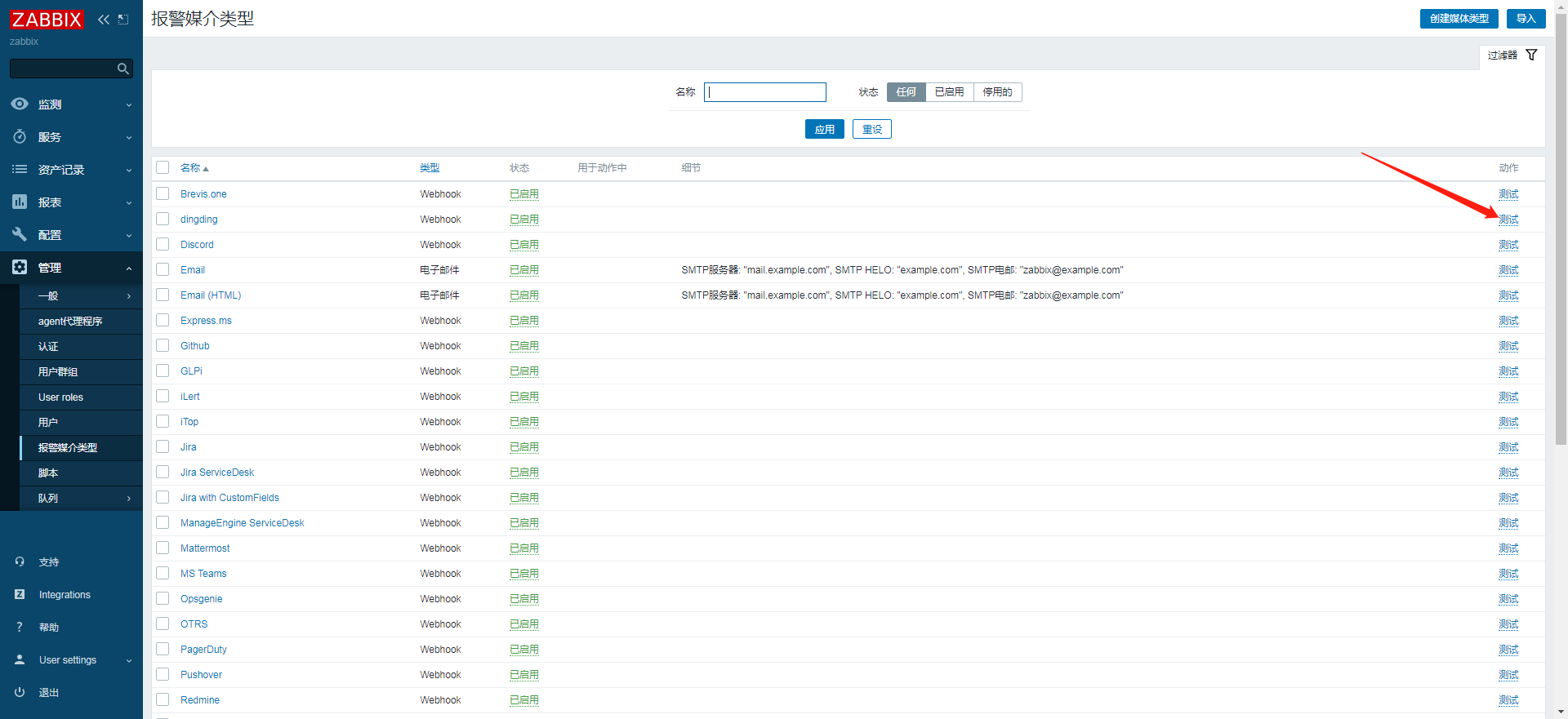Open the Opsgenie media type link

click(x=201, y=599)
